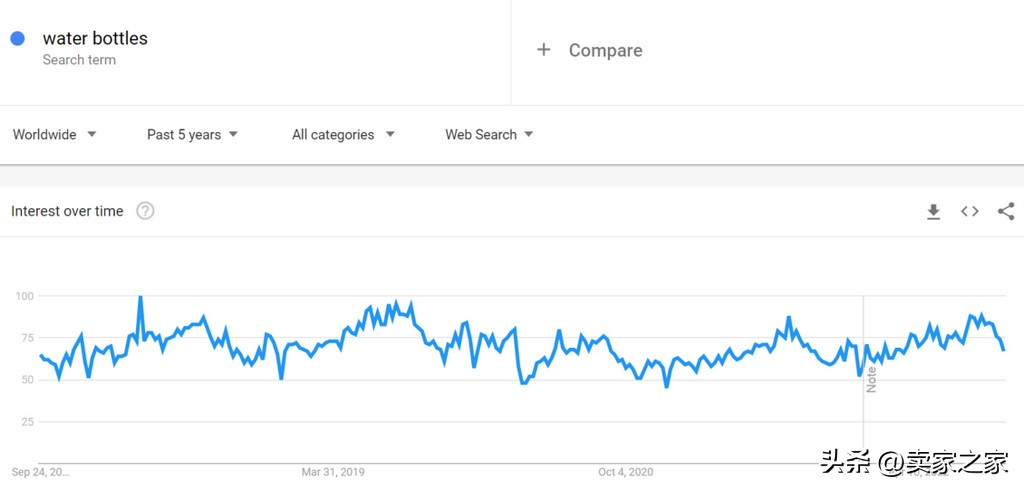Click the plus icon before Compare
1024x490 pixels.
pos(544,50)
